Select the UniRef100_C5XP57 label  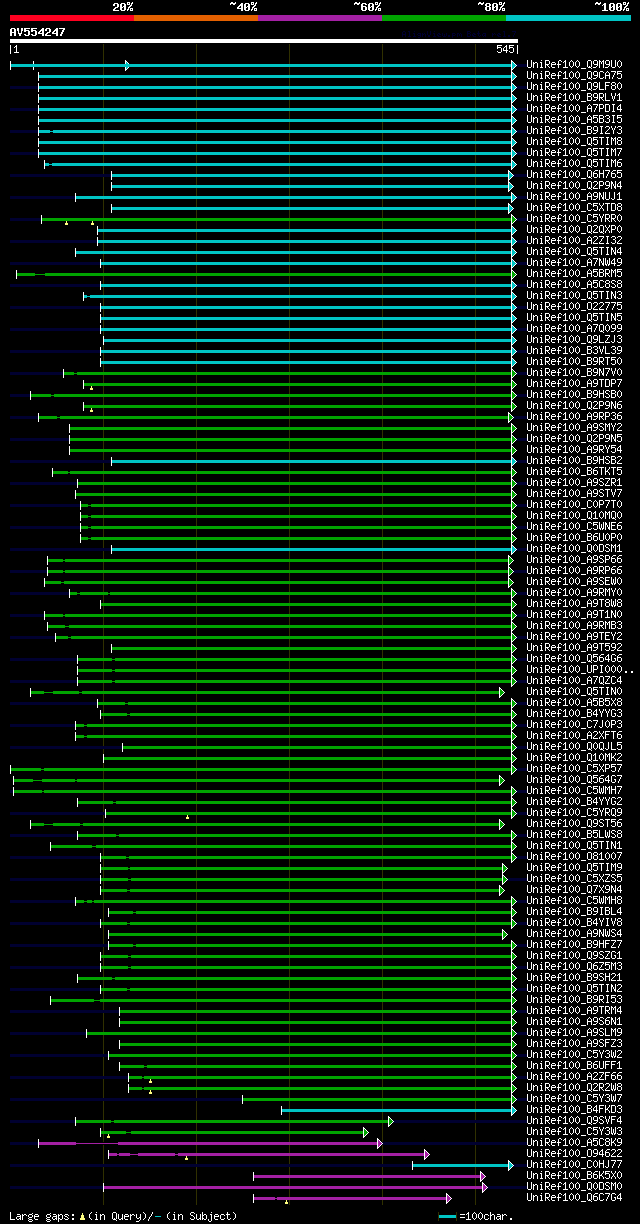pos(574,769)
